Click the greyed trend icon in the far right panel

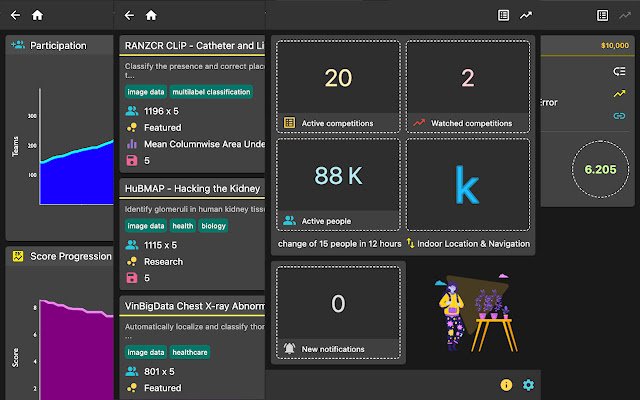[x=625, y=16]
